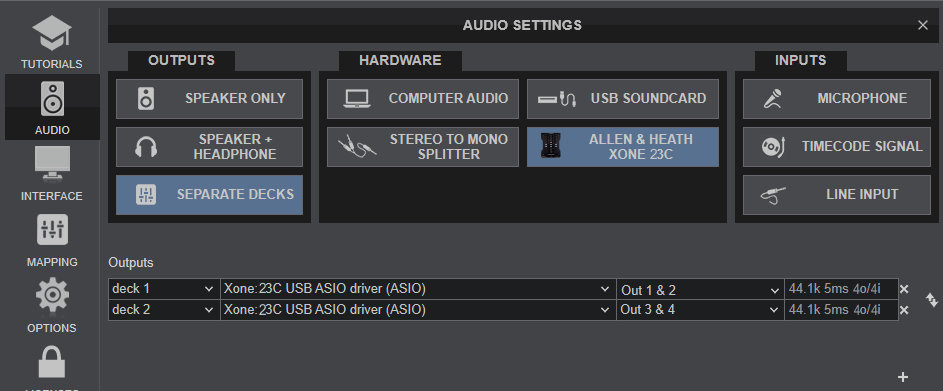943x391 pixels.
Task: Open the Interface monitor icon
Action: [x=52, y=164]
